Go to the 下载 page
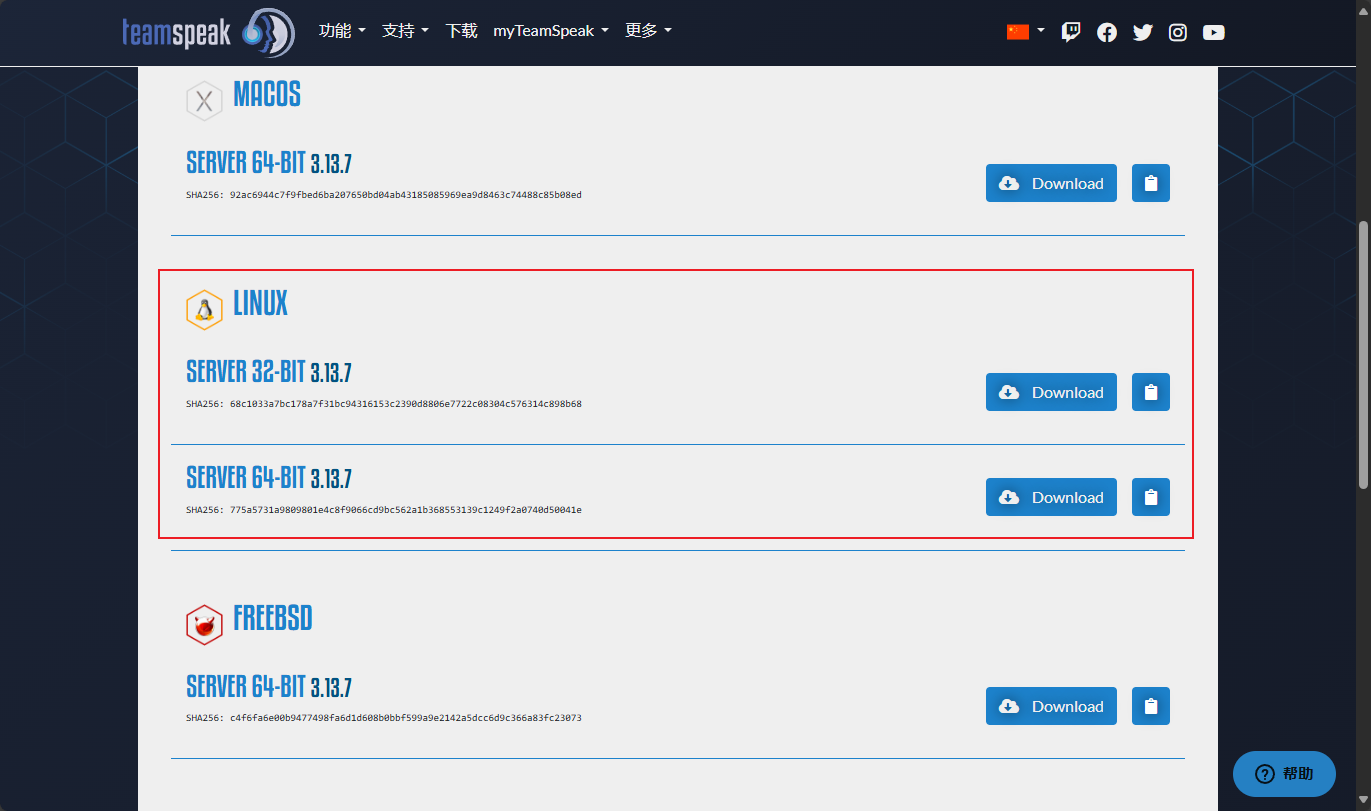1371x811 pixels. tap(461, 31)
